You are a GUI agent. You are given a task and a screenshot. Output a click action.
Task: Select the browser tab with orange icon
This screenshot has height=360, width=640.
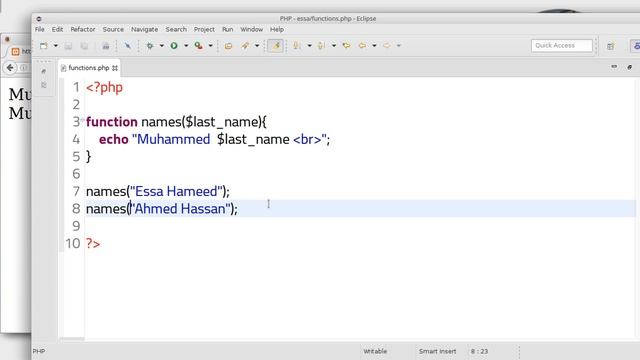tap(20, 51)
